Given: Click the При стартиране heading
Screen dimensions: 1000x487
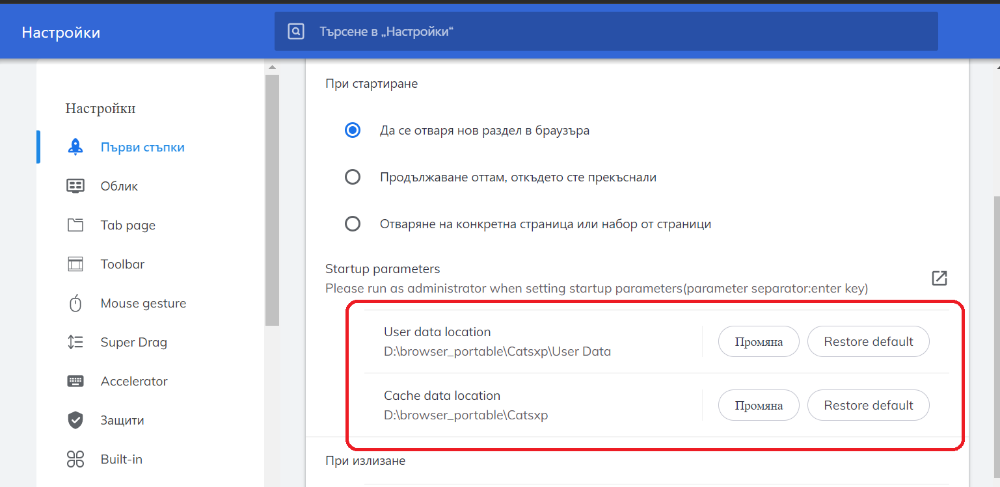Looking at the screenshot, I should point(372,84).
